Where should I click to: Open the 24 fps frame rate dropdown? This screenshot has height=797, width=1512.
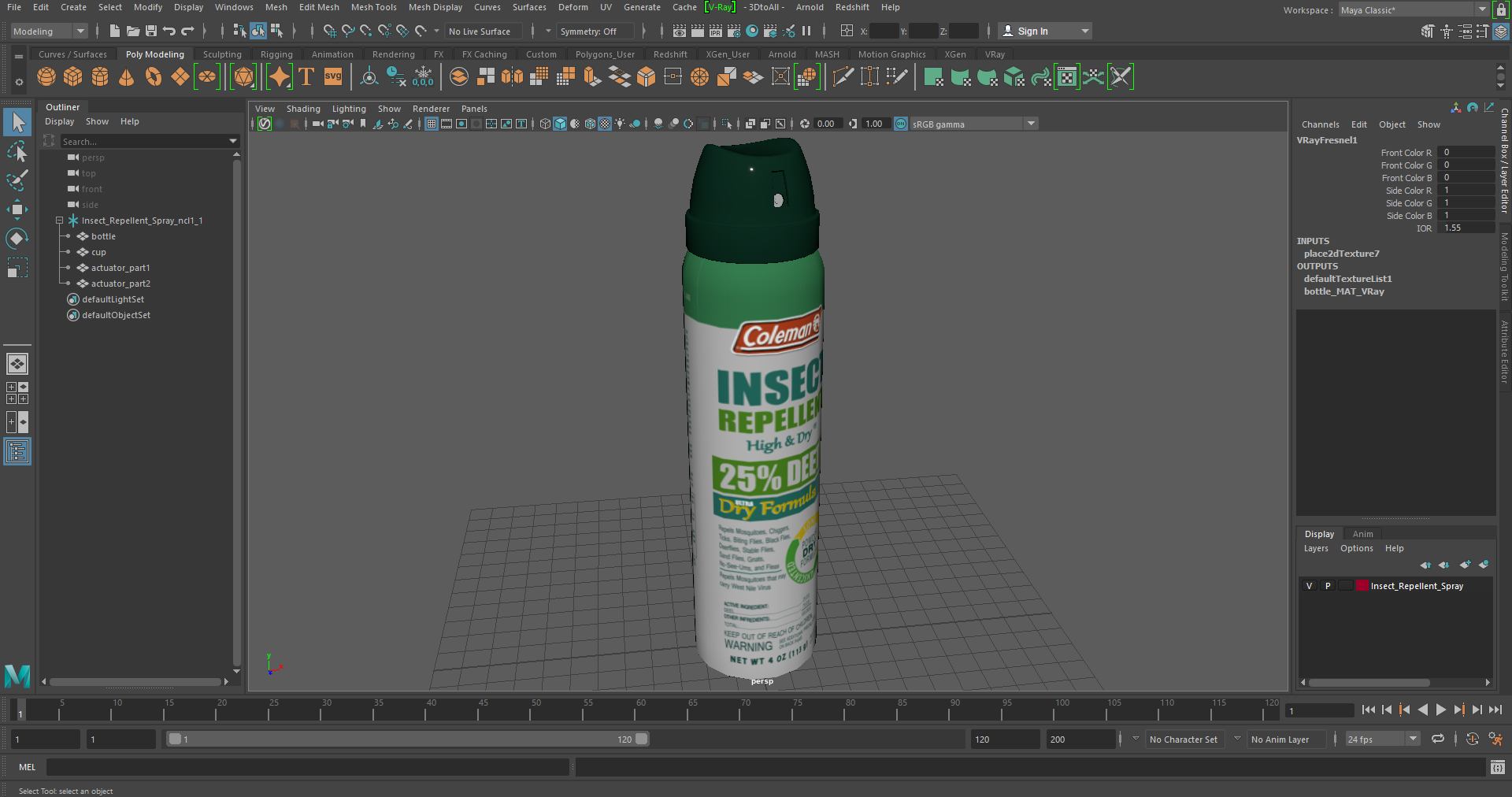1382,739
